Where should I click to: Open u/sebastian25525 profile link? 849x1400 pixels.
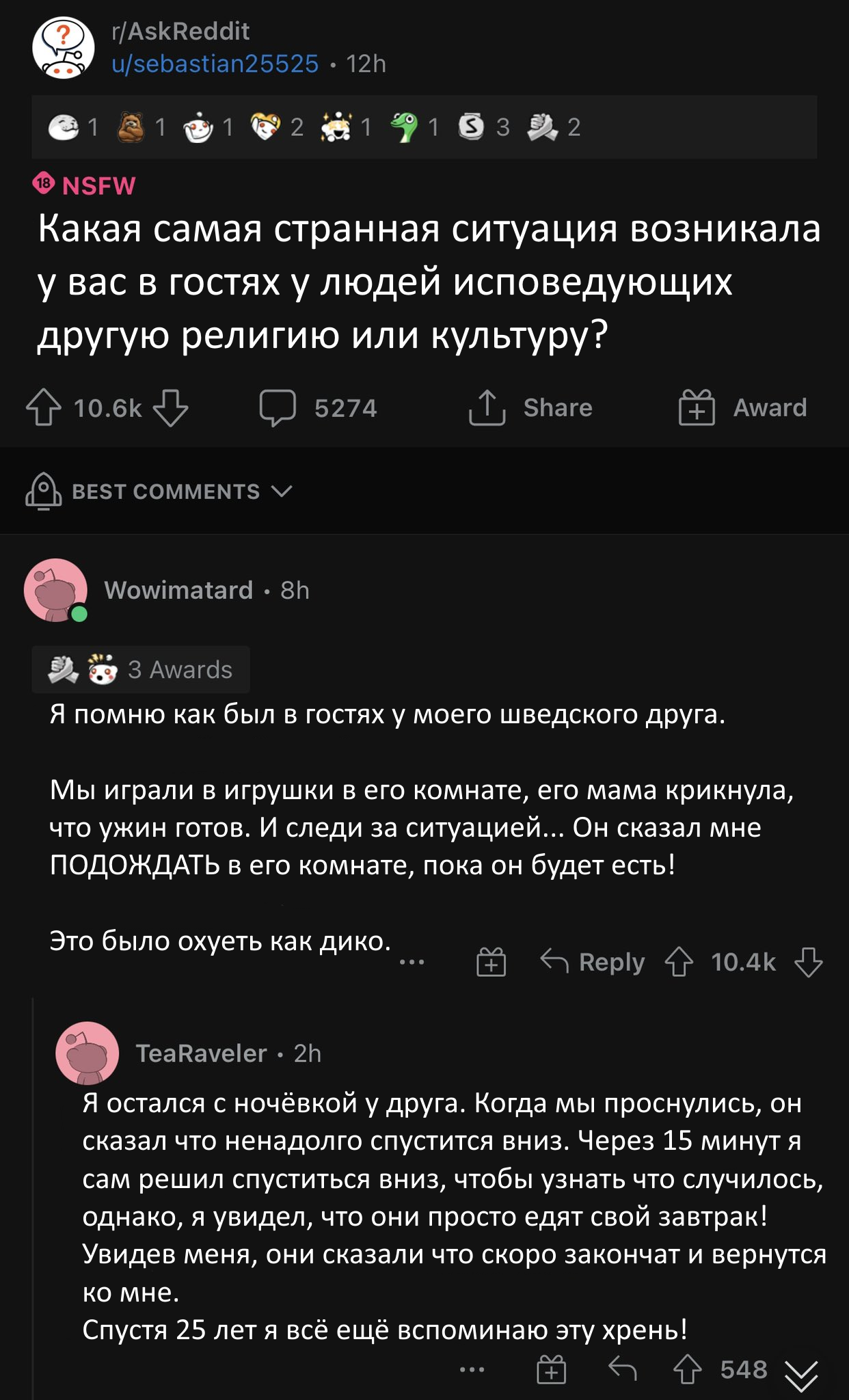215,64
